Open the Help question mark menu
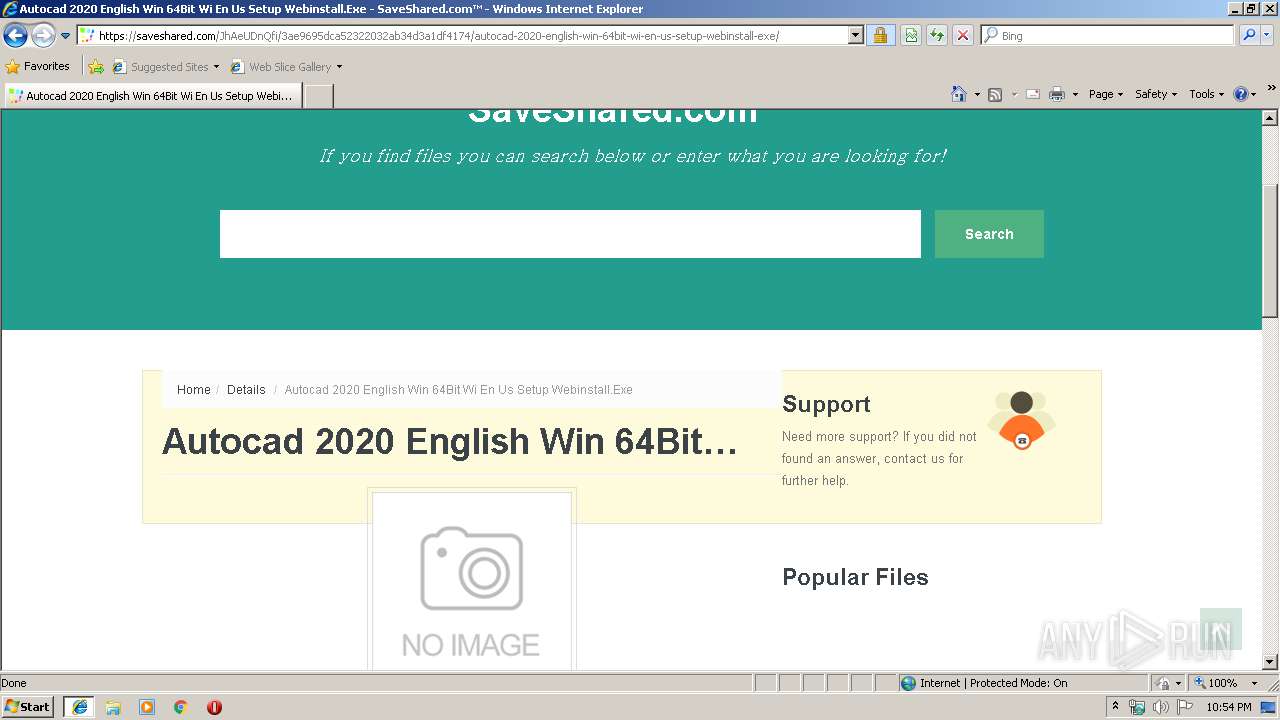The image size is (1280, 720). [x=1245, y=94]
